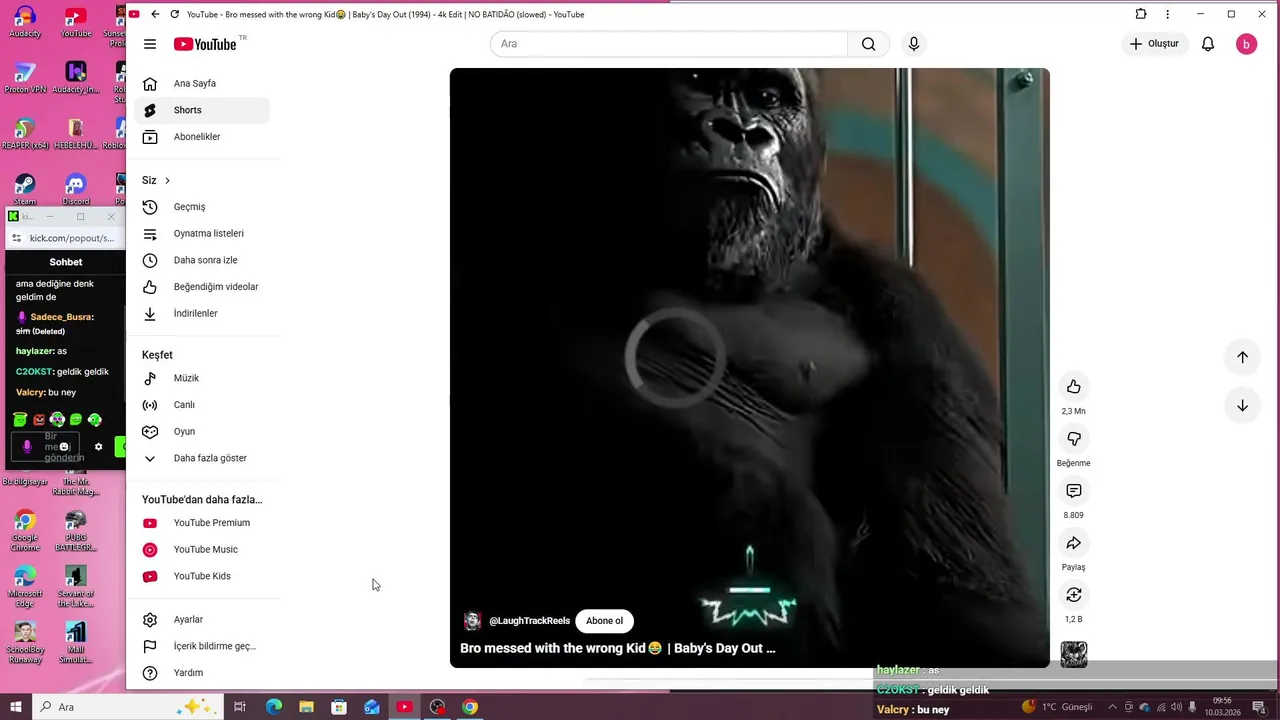Expand the Siz section chevron

167,181
